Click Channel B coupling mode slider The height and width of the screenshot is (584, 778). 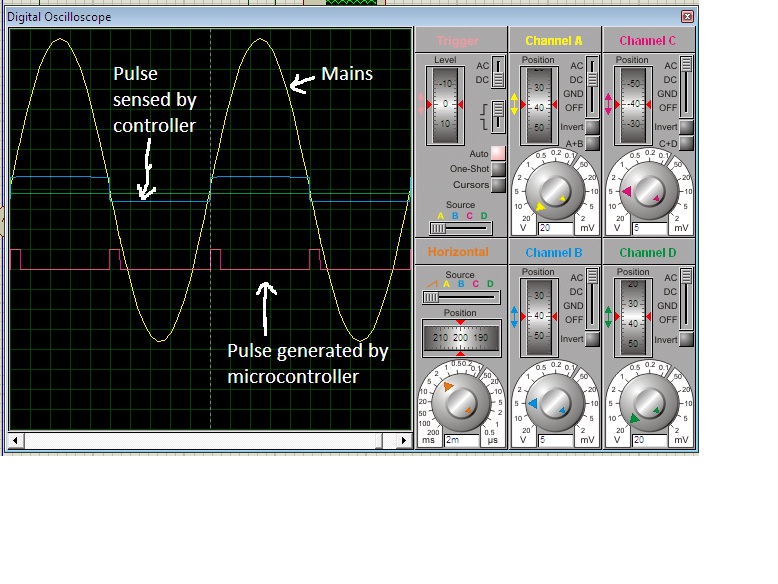tap(592, 299)
